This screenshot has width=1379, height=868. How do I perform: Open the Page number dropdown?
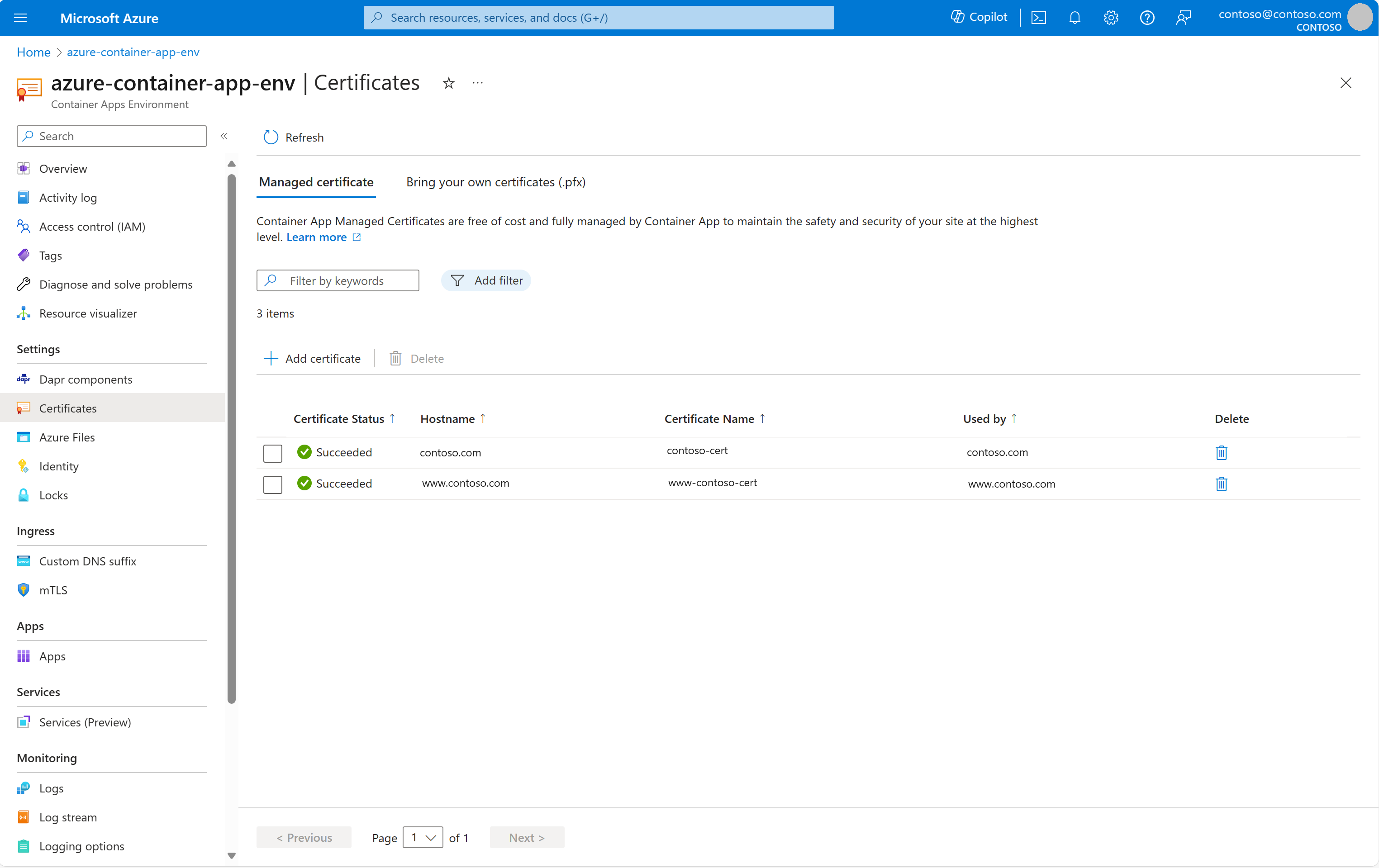click(423, 837)
